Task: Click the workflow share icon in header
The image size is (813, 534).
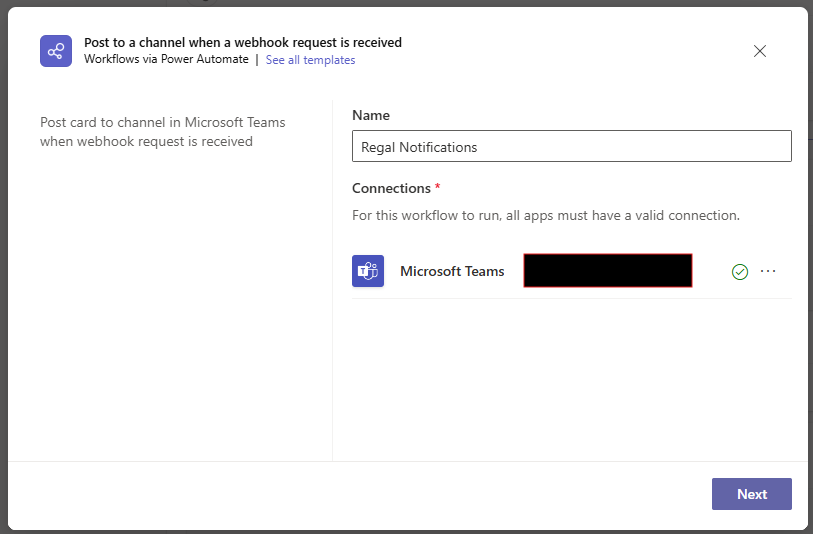Action: [56, 51]
